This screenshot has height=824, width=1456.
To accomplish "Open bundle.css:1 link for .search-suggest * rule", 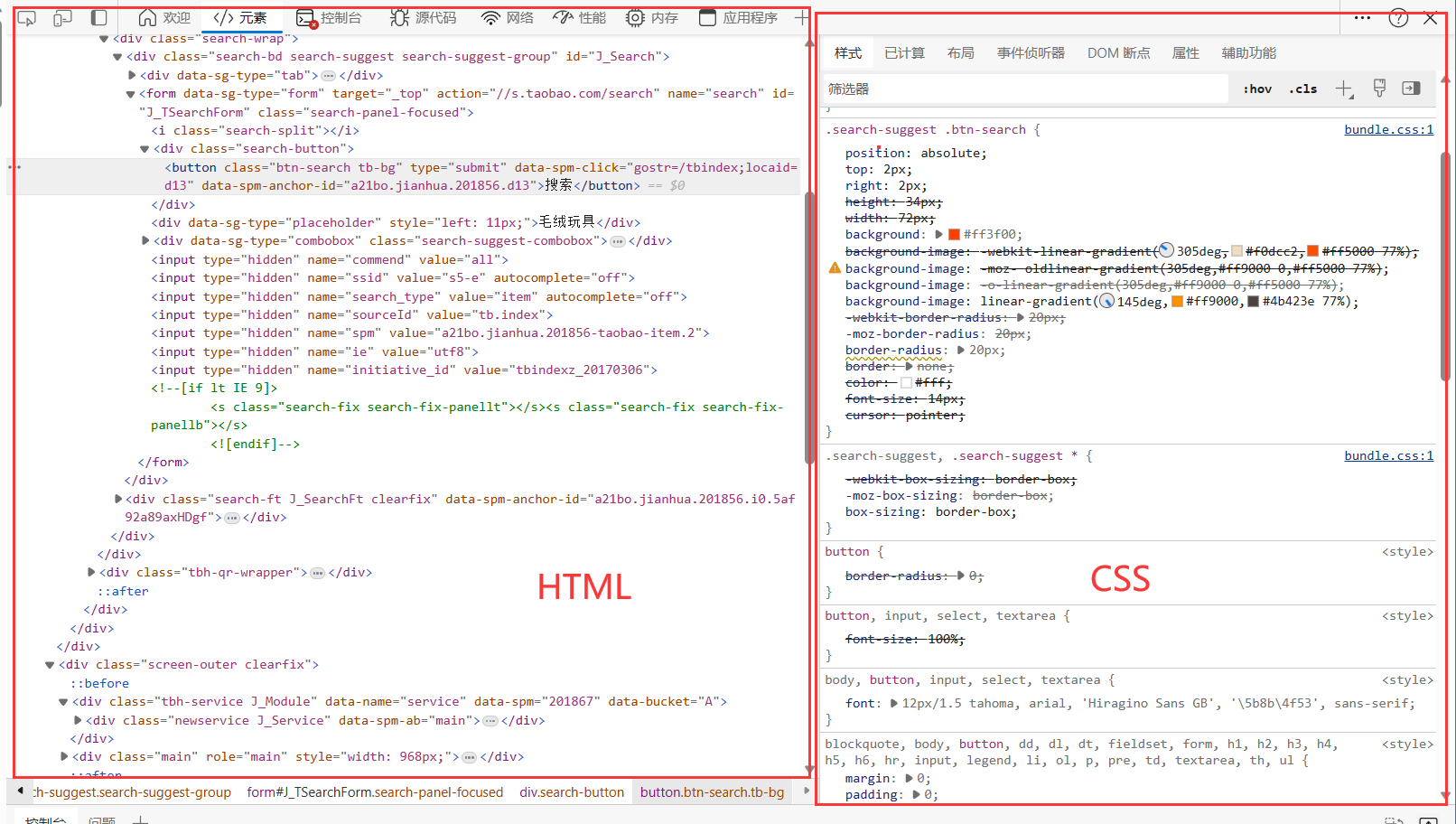I will pos(1388,455).
